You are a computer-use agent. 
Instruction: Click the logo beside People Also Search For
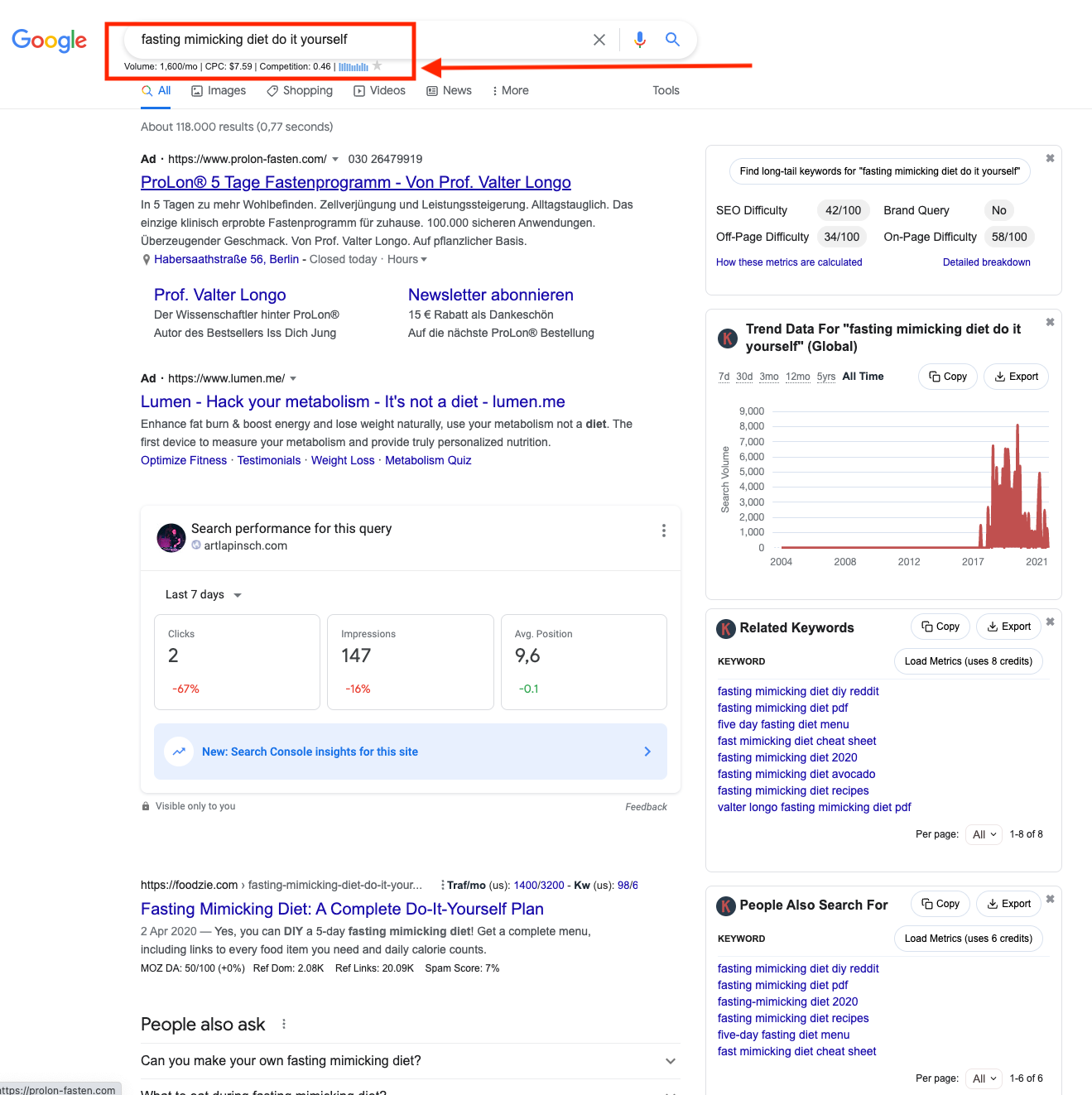click(725, 905)
